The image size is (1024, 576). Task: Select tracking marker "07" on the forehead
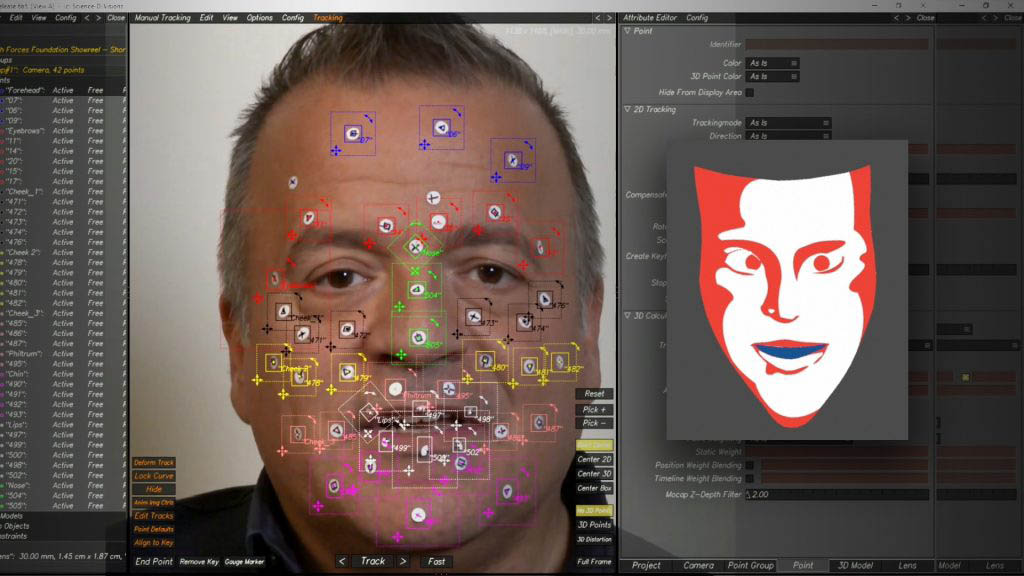point(353,134)
